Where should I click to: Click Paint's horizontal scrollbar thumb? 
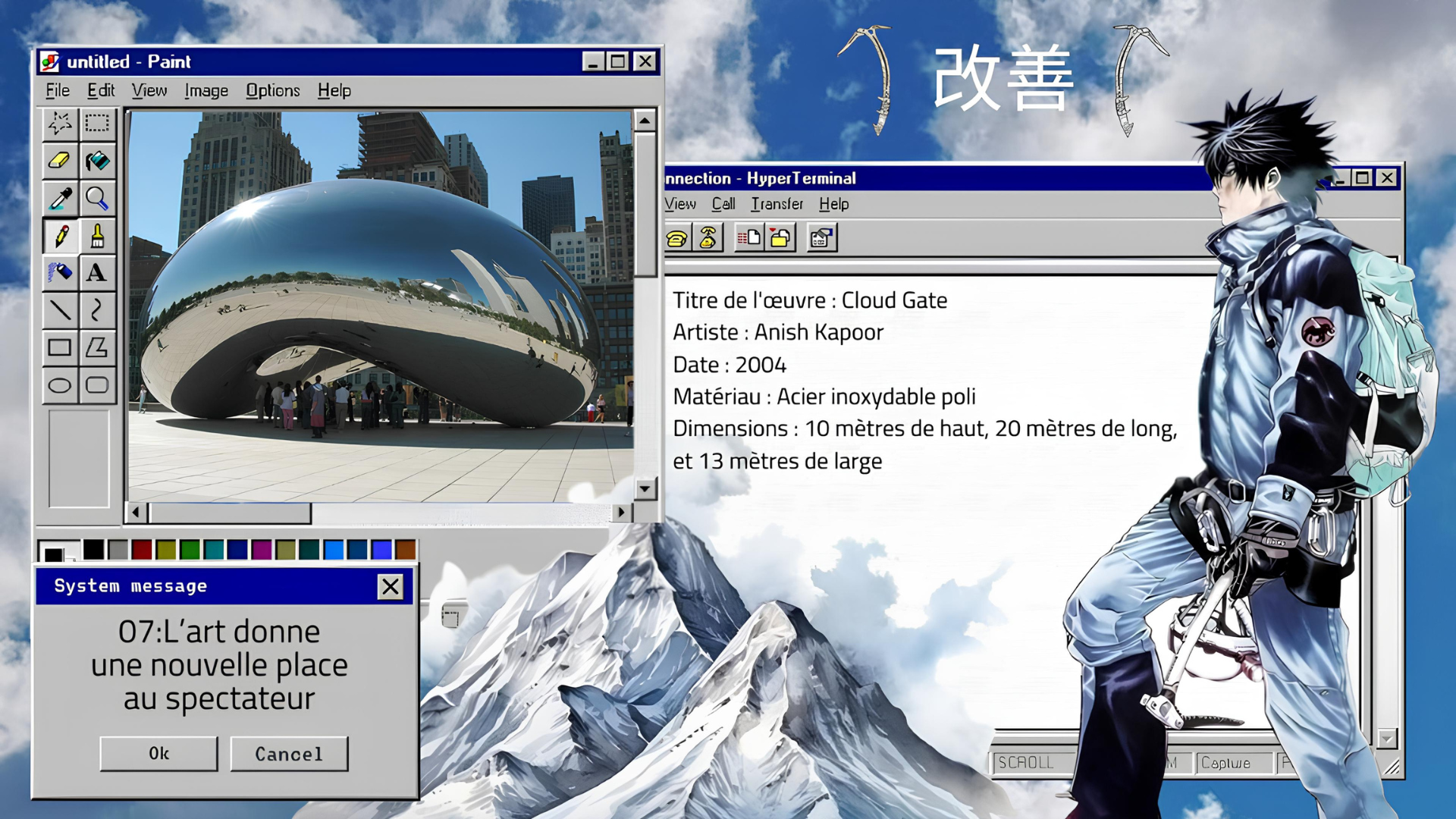pyautogui.click(x=230, y=513)
